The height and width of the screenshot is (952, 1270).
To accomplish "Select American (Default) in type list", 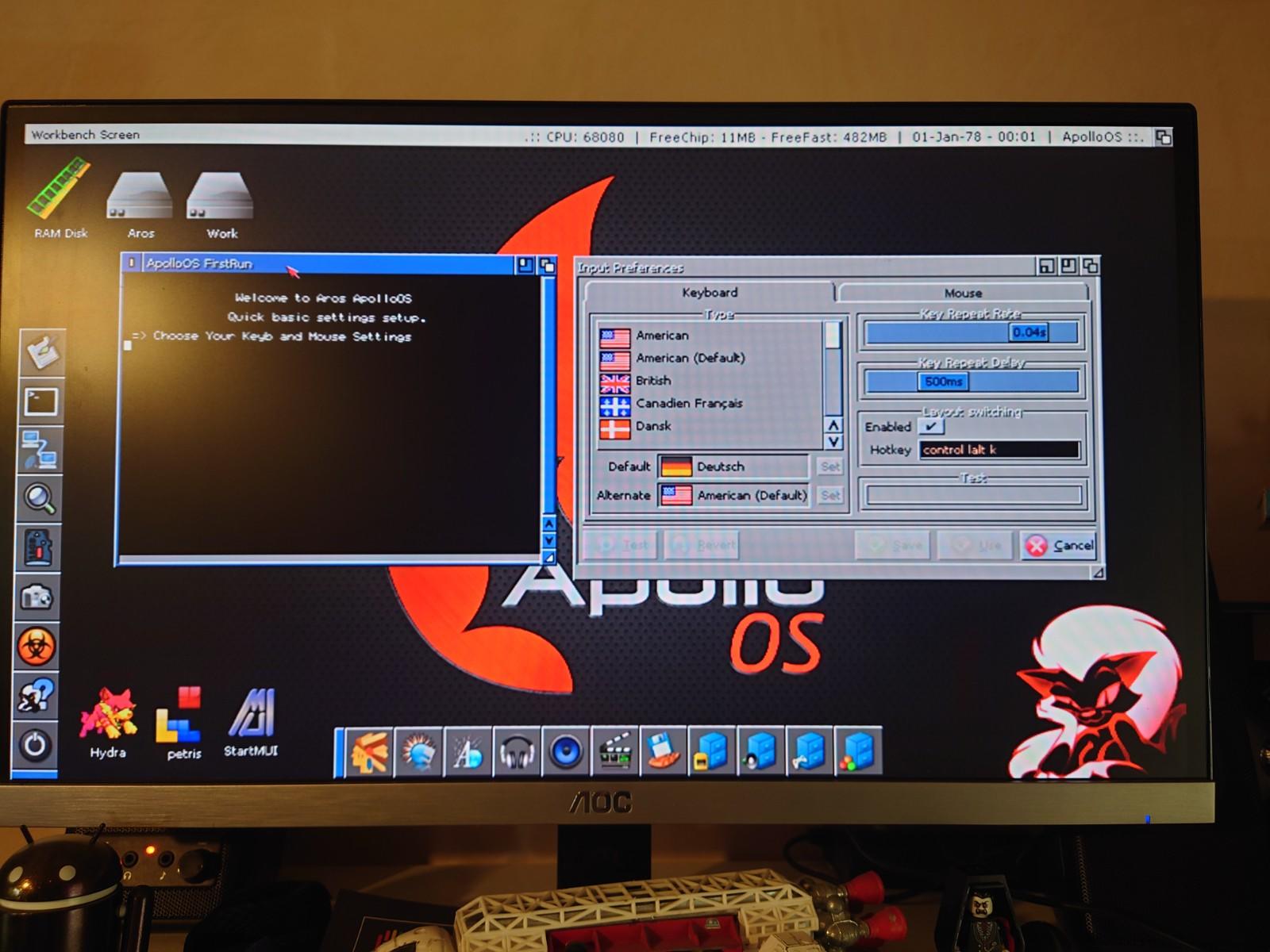I will click(710, 359).
